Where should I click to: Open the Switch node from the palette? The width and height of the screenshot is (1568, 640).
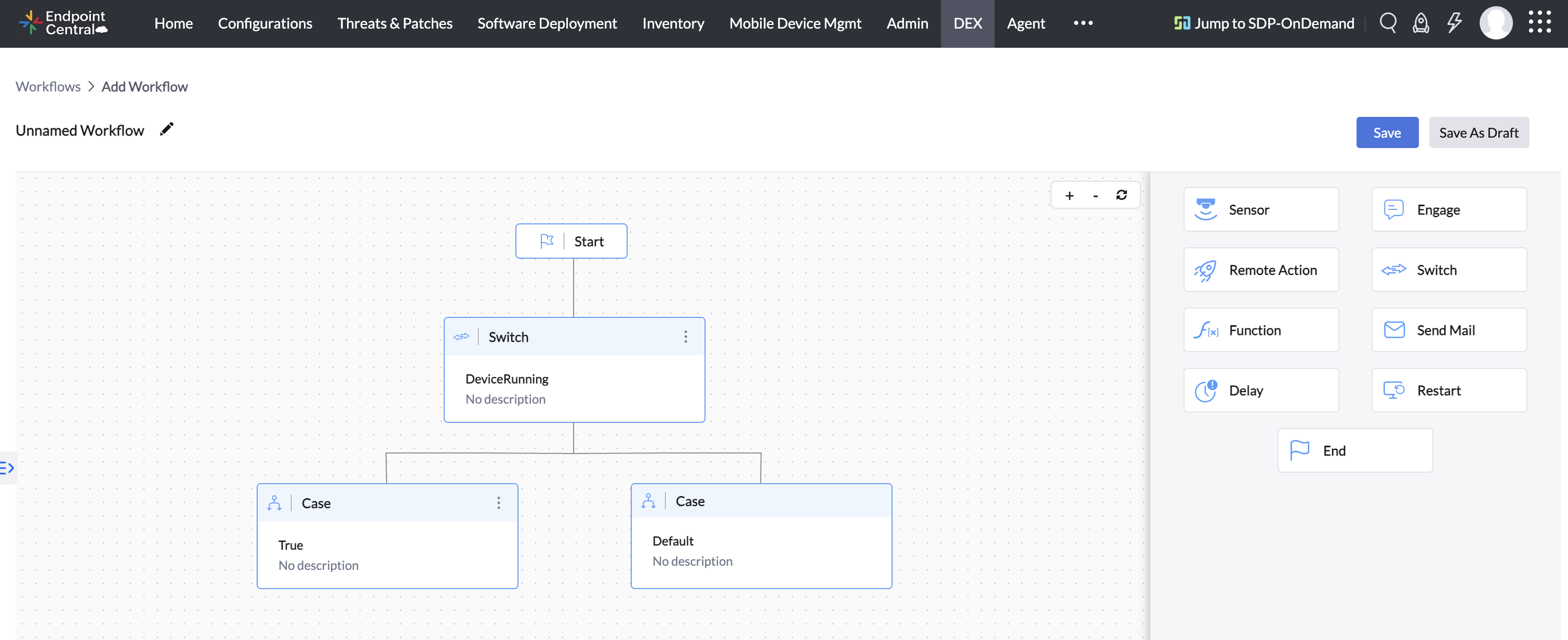point(1450,270)
